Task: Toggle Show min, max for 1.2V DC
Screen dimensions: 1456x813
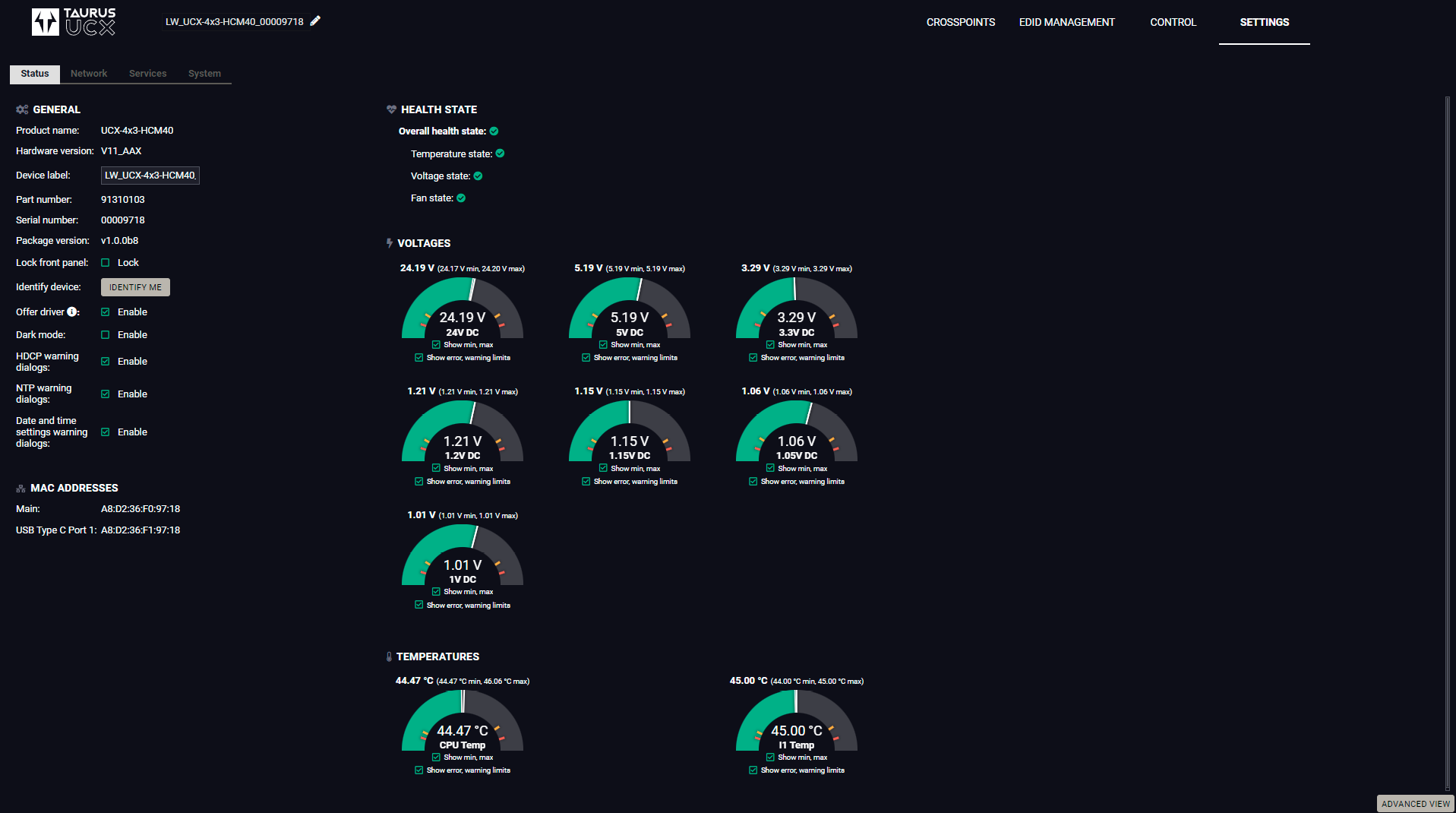Action: 436,469
